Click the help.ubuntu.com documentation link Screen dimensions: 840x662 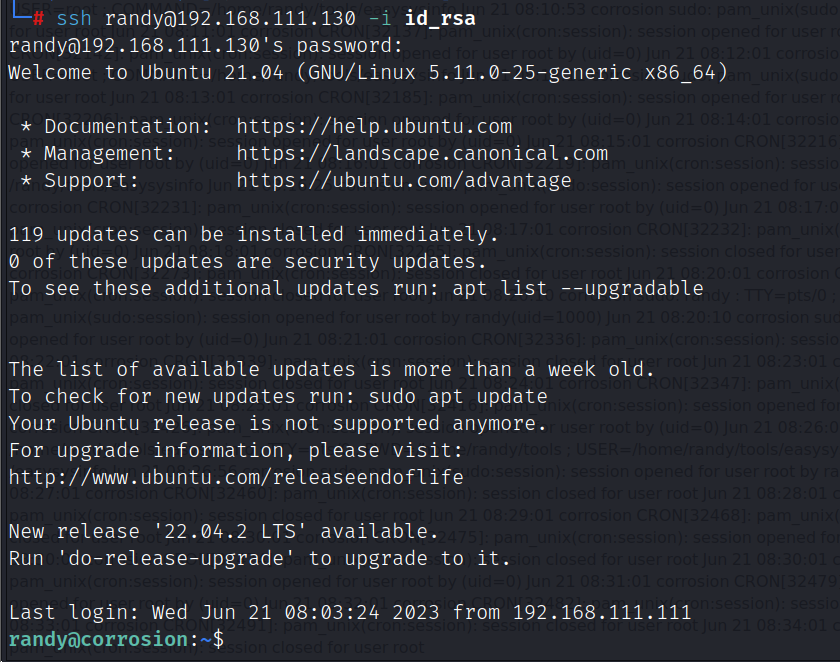click(x=374, y=126)
